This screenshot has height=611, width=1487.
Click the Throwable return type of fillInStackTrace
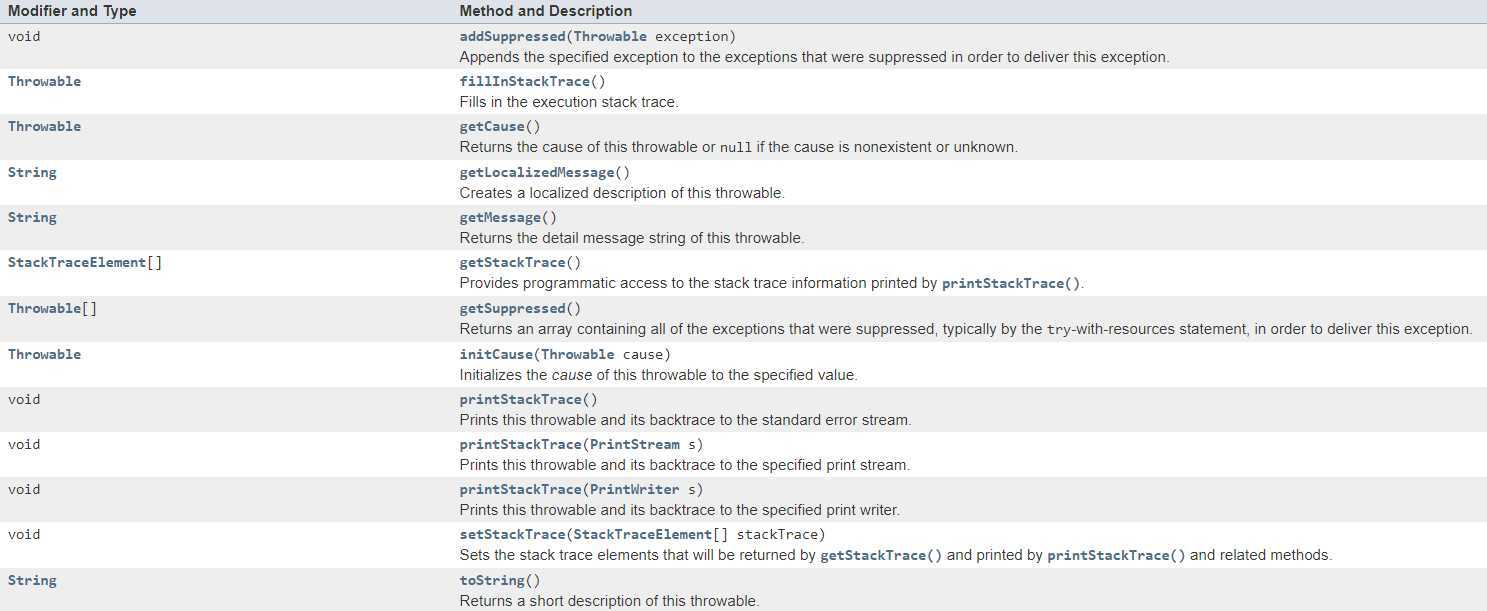point(44,81)
